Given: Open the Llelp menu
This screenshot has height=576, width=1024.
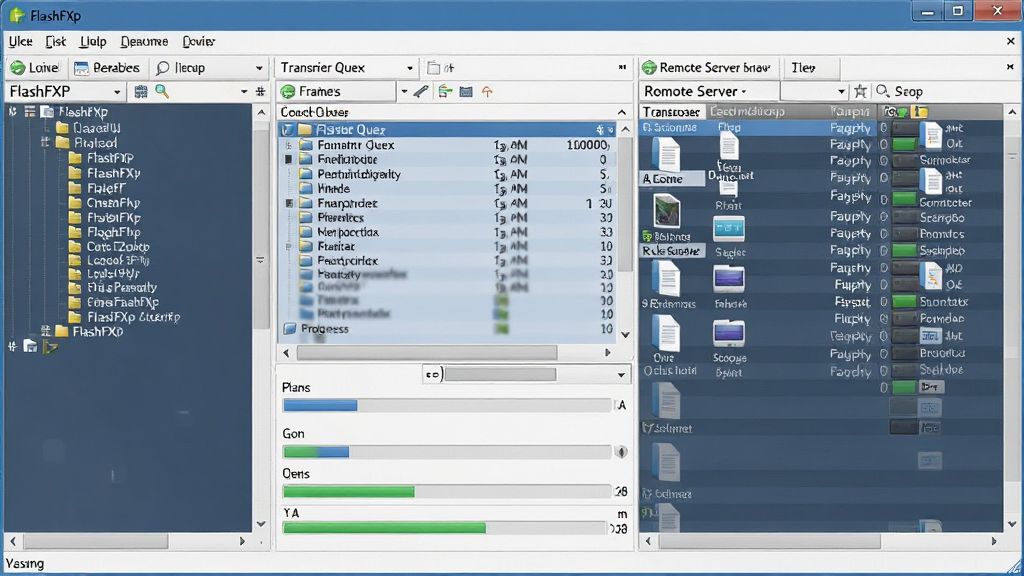Looking at the screenshot, I should tap(93, 41).
